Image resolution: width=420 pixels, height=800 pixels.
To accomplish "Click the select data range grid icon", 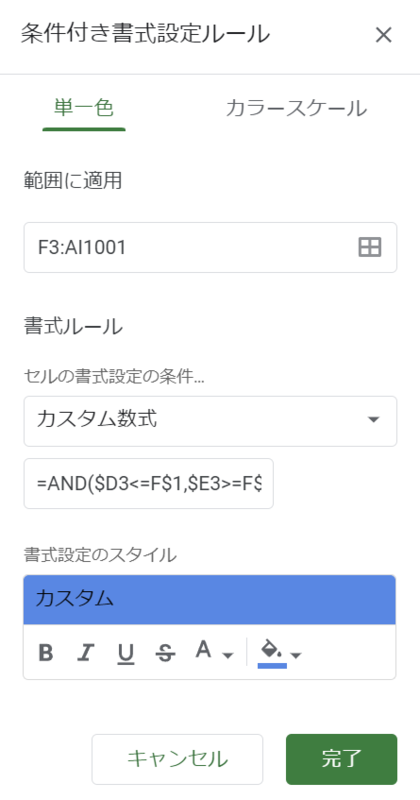I will pos(370,247).
